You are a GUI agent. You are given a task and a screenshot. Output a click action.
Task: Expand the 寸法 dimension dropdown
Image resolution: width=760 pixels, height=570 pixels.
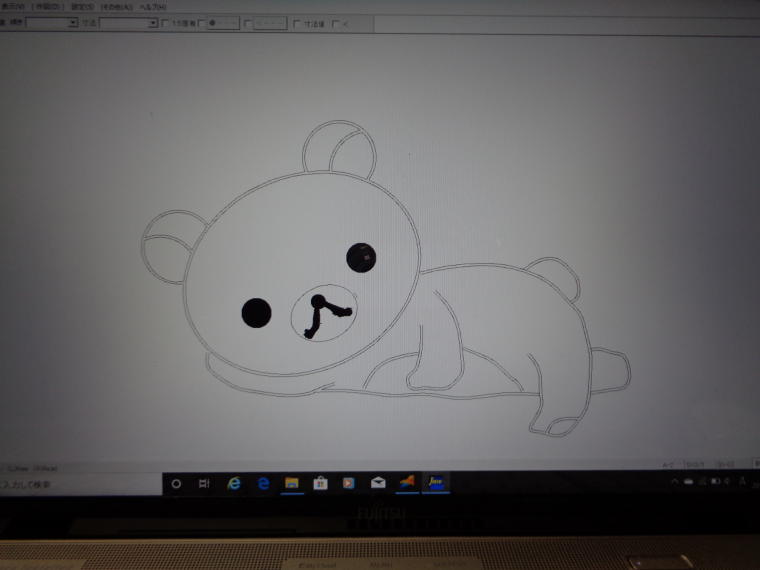click(152, 23)
